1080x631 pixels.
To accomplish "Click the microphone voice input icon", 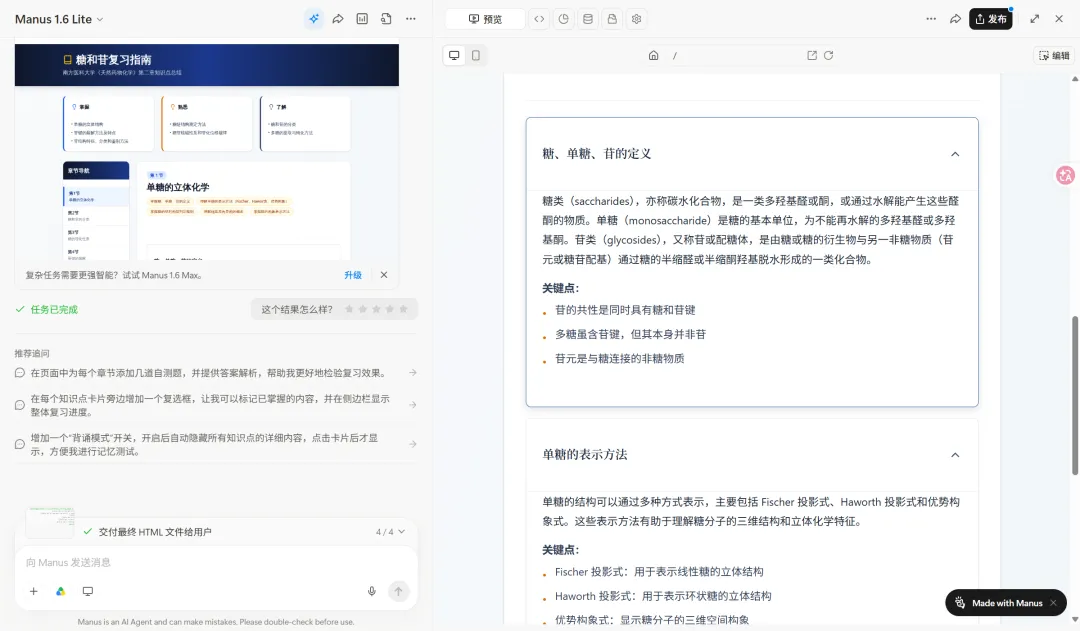I will (x=372, y=591).
